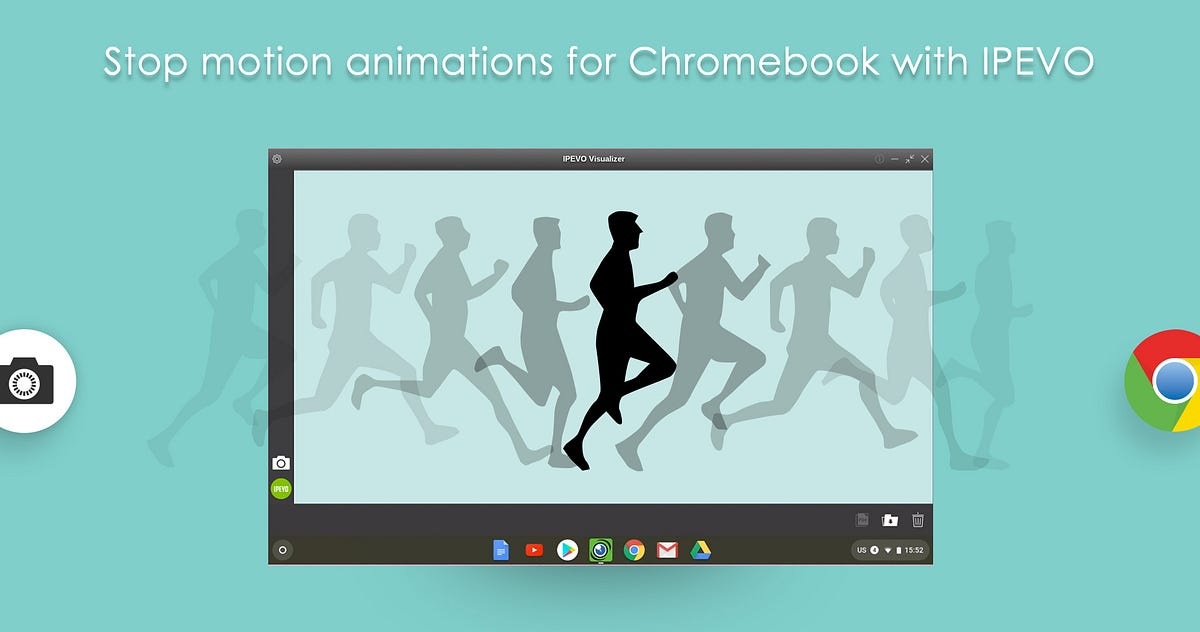Take a snapshot with the camera icon
Screen dimensions: 1200x632
click(x=281, y=463)
